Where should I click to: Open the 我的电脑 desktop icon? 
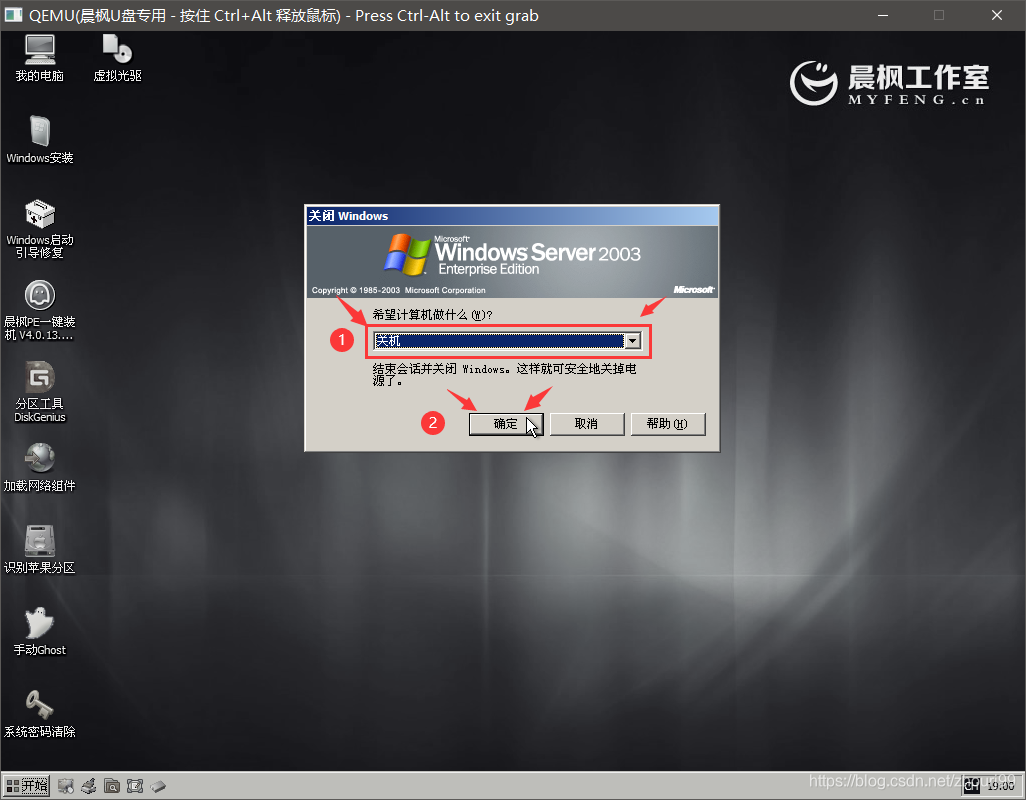tap(39, 58)
